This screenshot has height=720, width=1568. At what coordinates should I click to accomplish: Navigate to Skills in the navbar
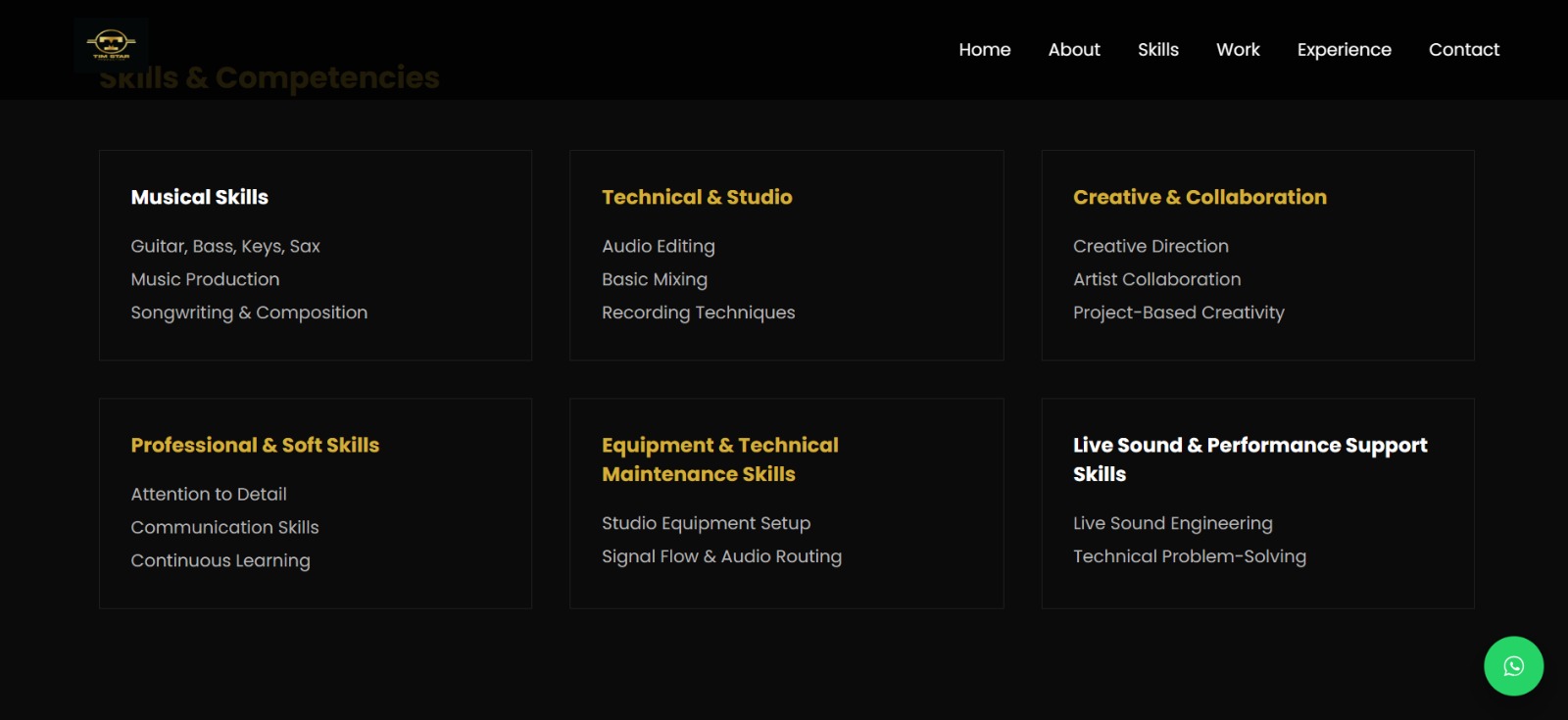point(1157,50)
